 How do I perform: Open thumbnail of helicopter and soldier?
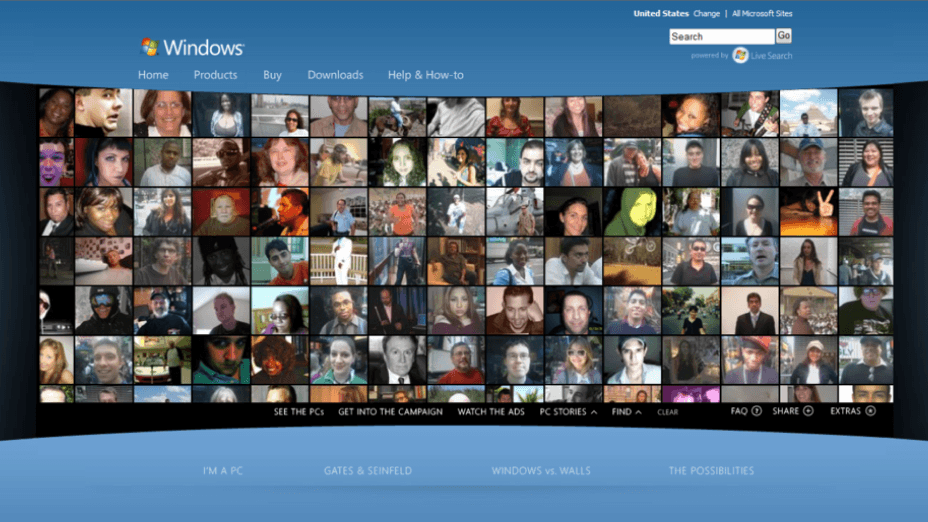coord(515,212)
